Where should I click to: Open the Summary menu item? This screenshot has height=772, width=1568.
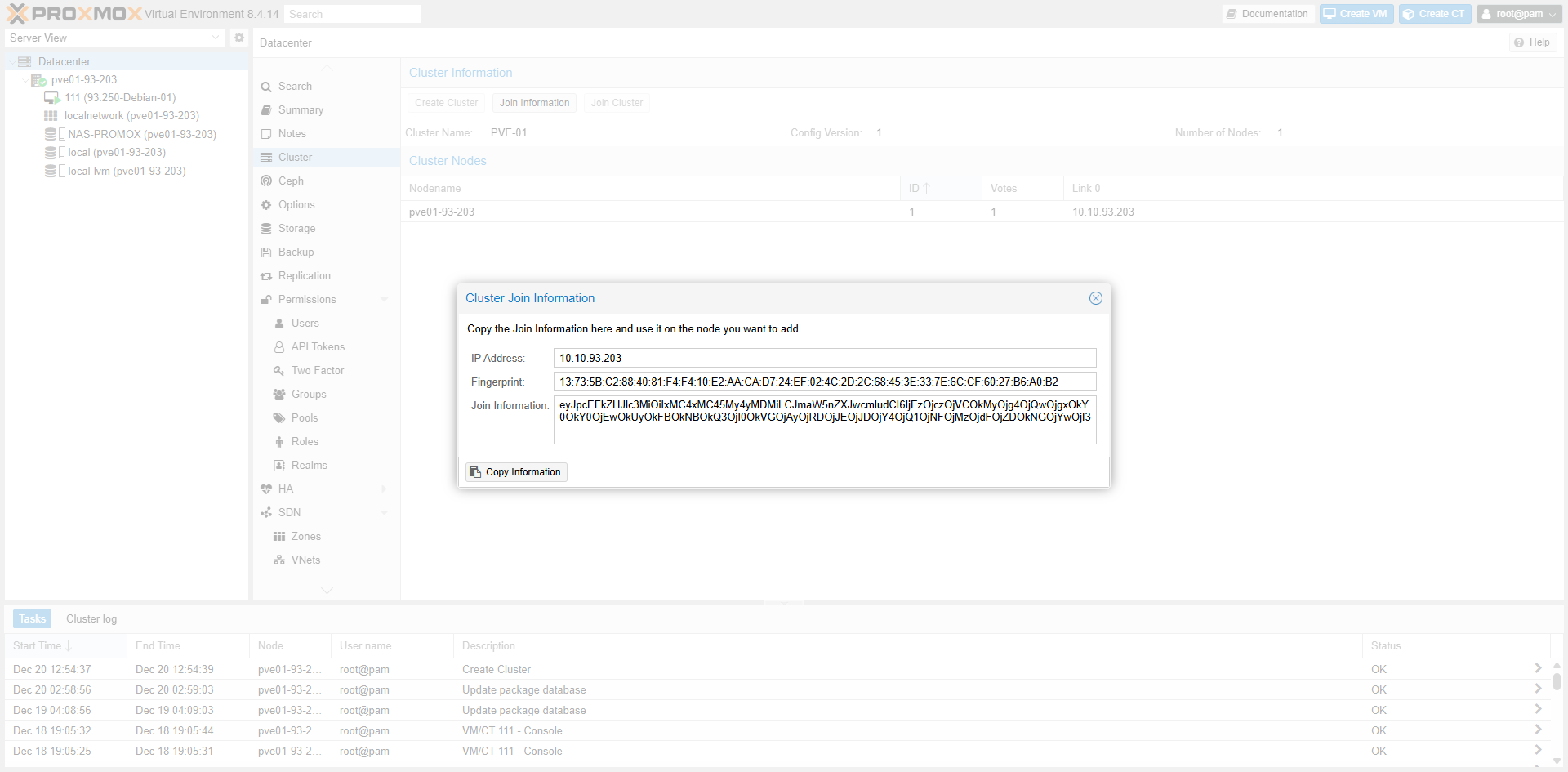(301, 110)
